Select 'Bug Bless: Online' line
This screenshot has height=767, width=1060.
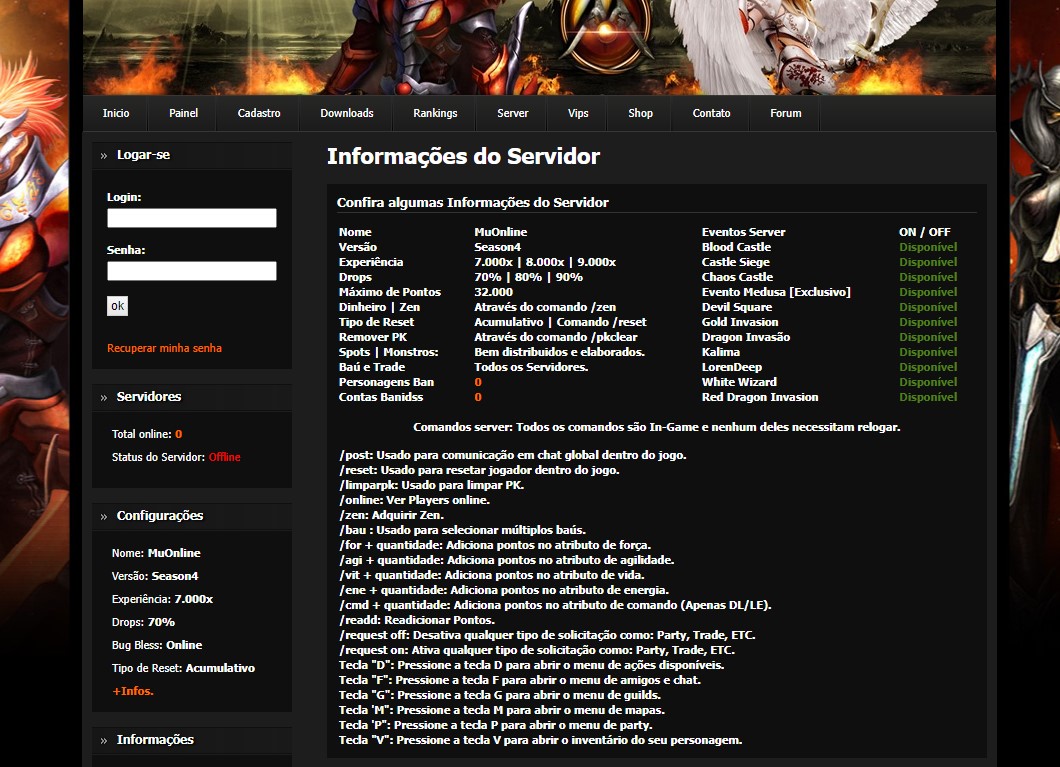157,645
